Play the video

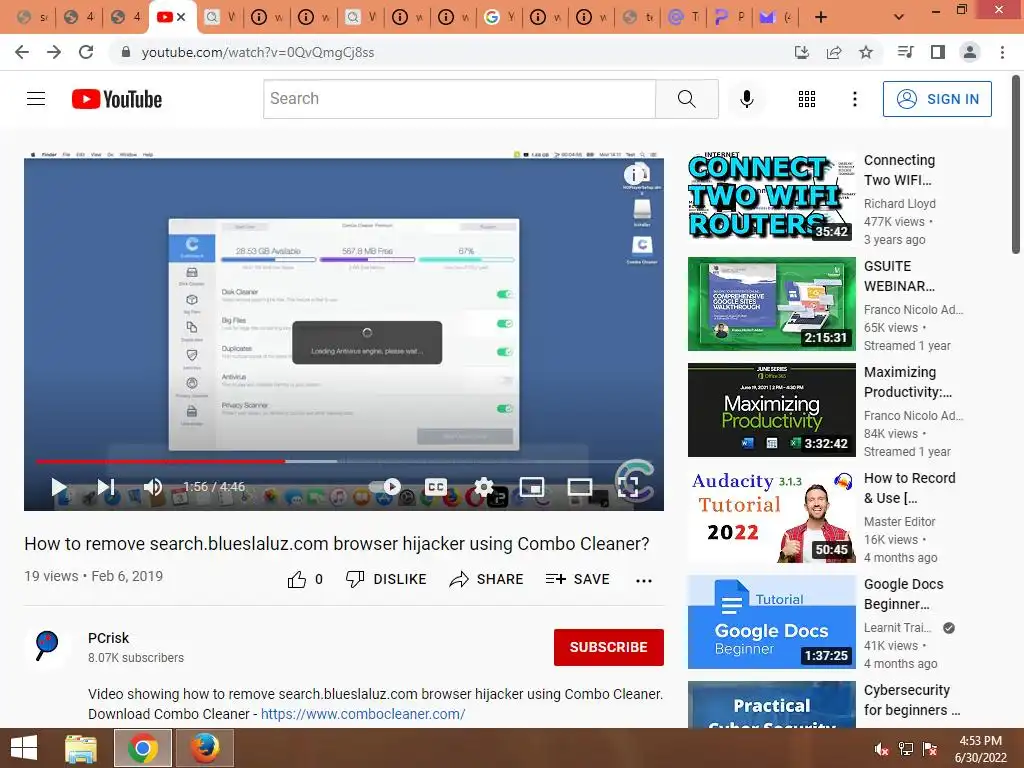(x=59, y=487)
